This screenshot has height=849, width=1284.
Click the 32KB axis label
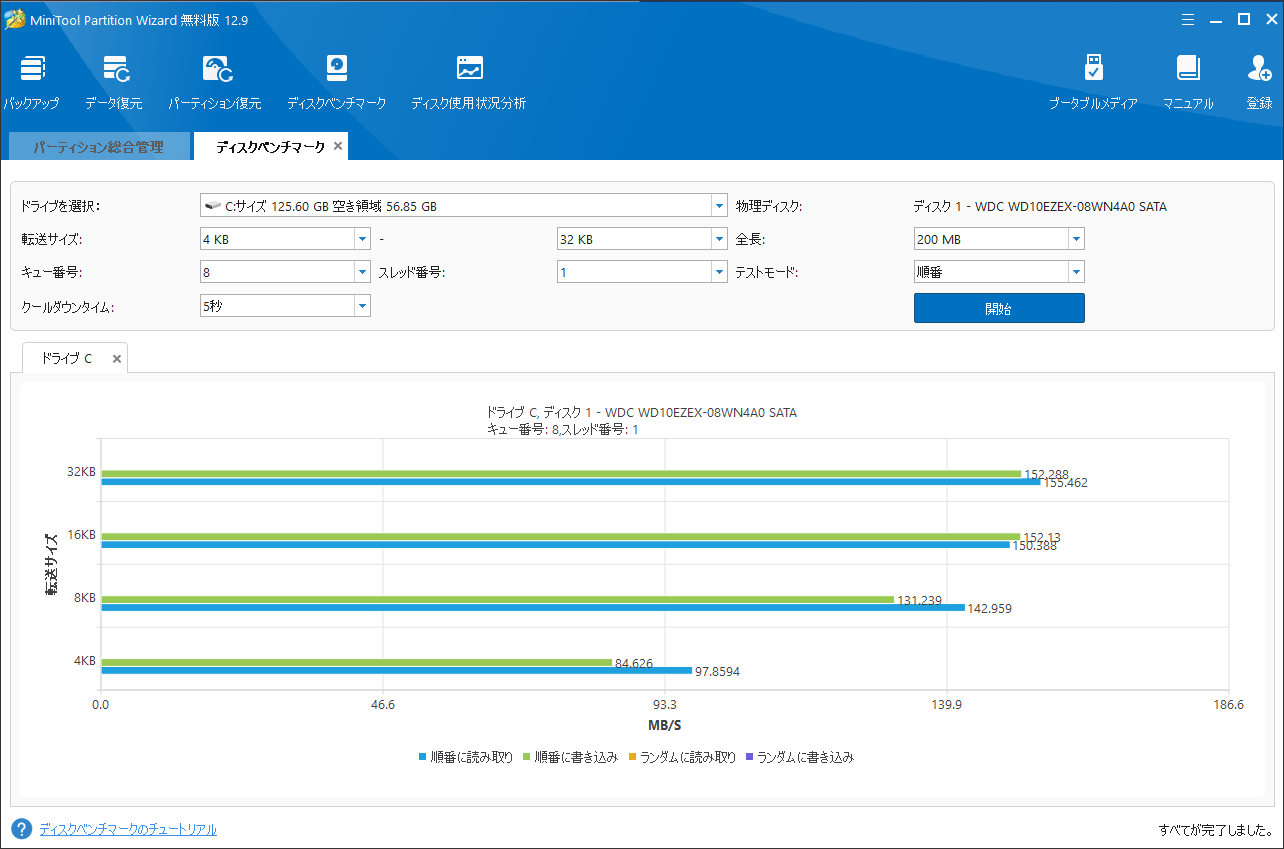[82, 472]
